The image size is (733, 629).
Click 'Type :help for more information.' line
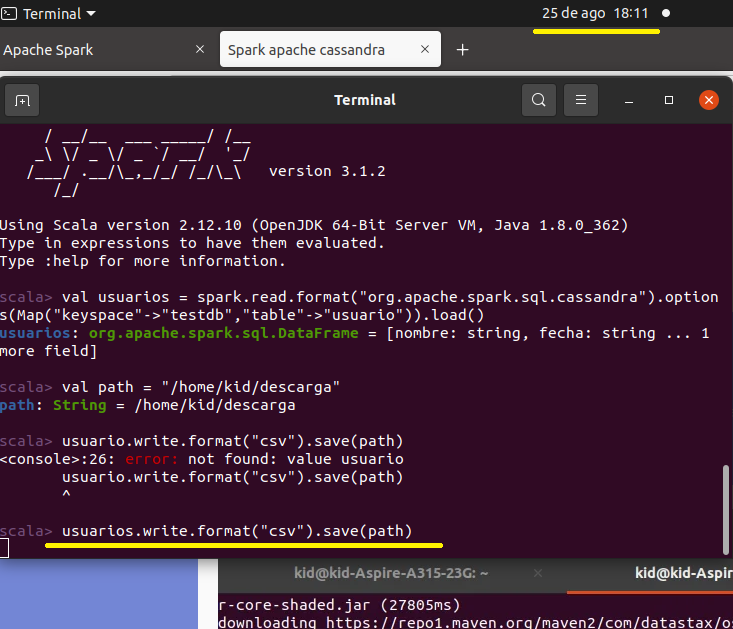point(143,261)
